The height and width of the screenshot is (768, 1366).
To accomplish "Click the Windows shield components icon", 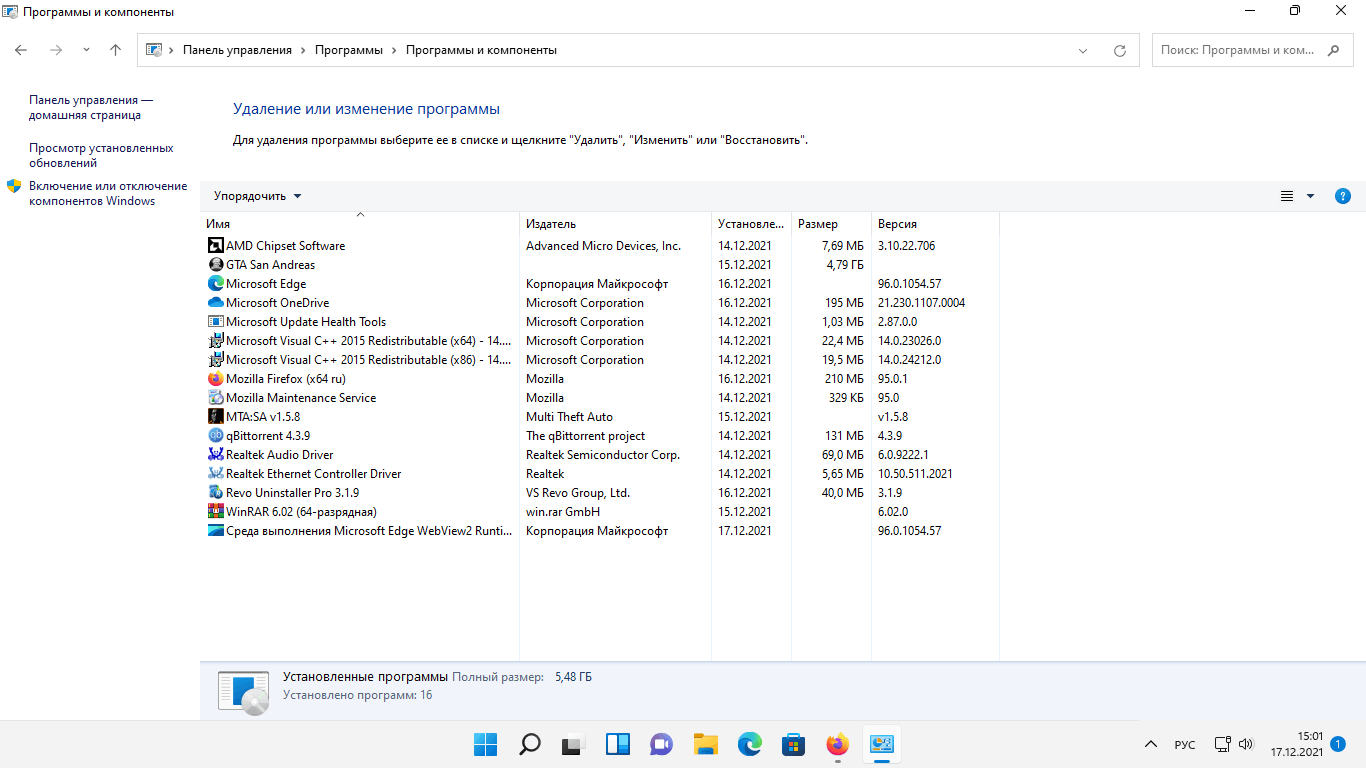I will pyautogui.click(x=14, y=186).
